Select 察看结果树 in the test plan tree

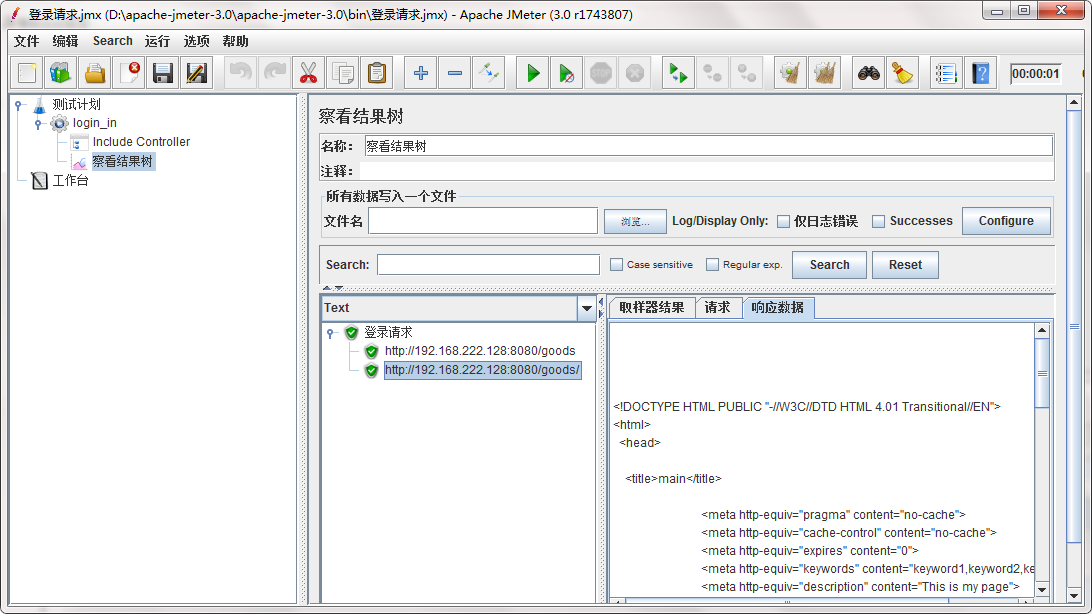(123, 162)
